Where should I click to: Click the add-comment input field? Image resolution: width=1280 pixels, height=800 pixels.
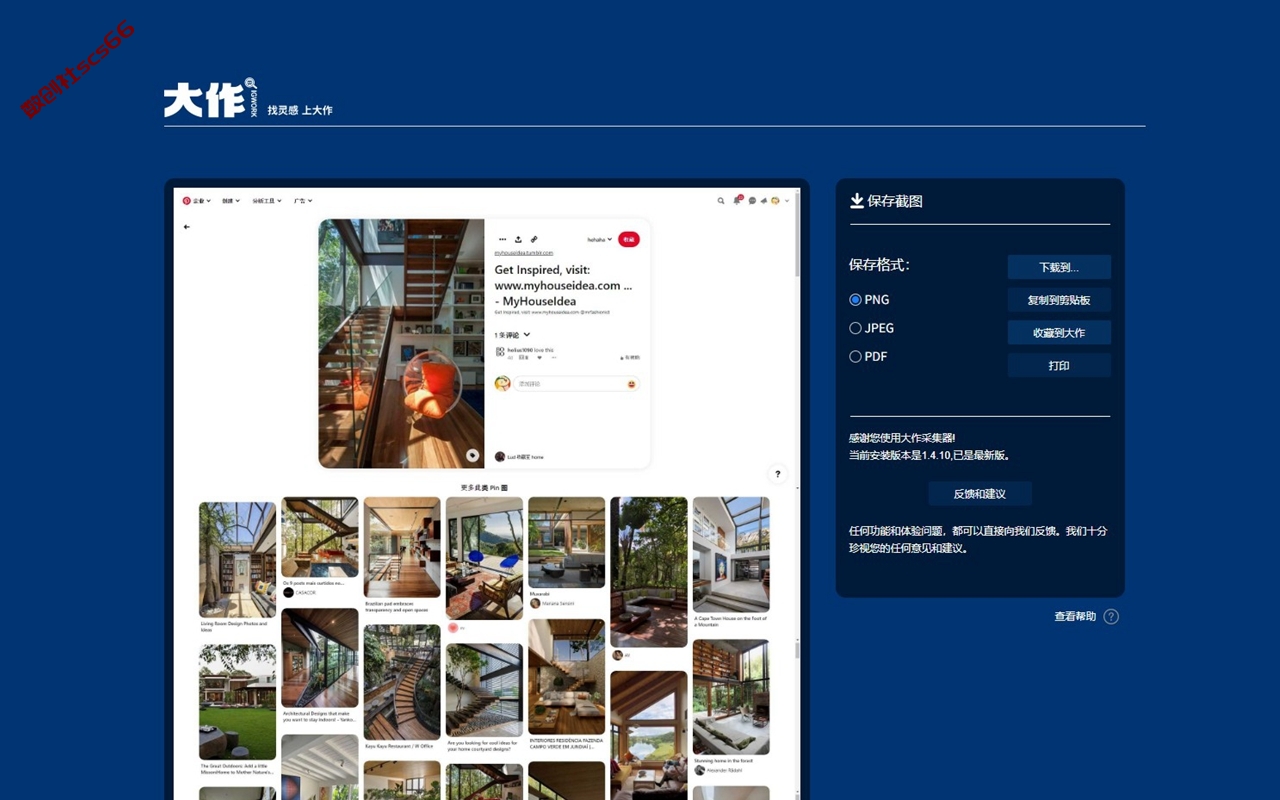pyautogui.click(x=578, y=384)
